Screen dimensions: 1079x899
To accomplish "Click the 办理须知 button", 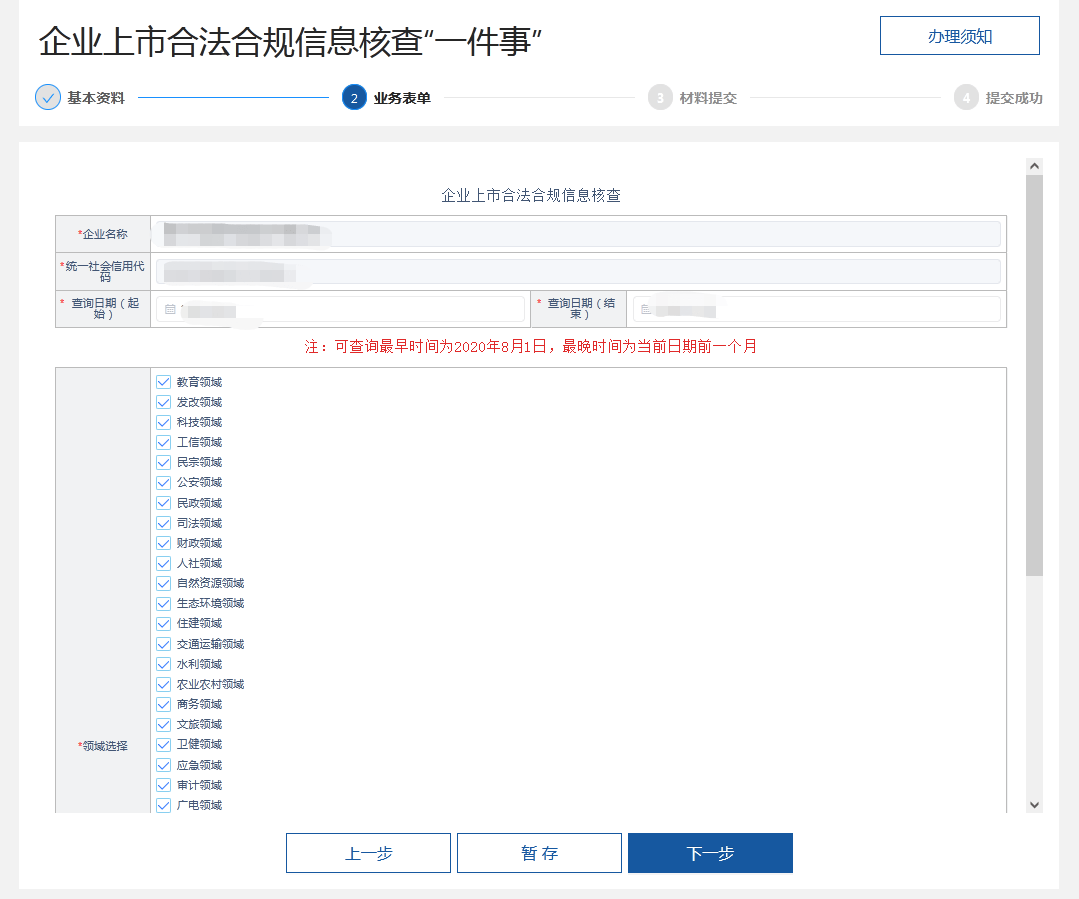I will 959,36.
